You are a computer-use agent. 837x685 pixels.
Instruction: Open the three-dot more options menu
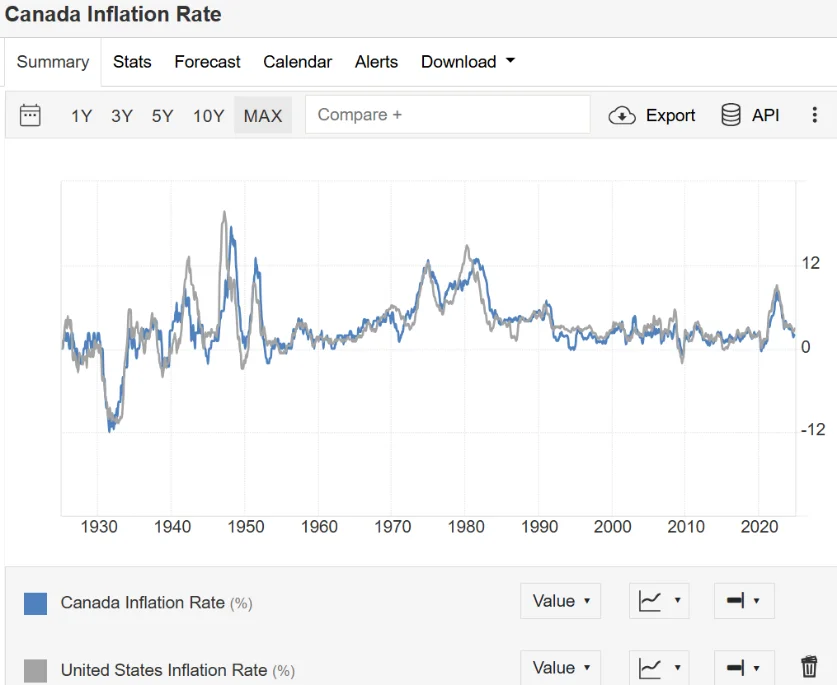[814, 115]
